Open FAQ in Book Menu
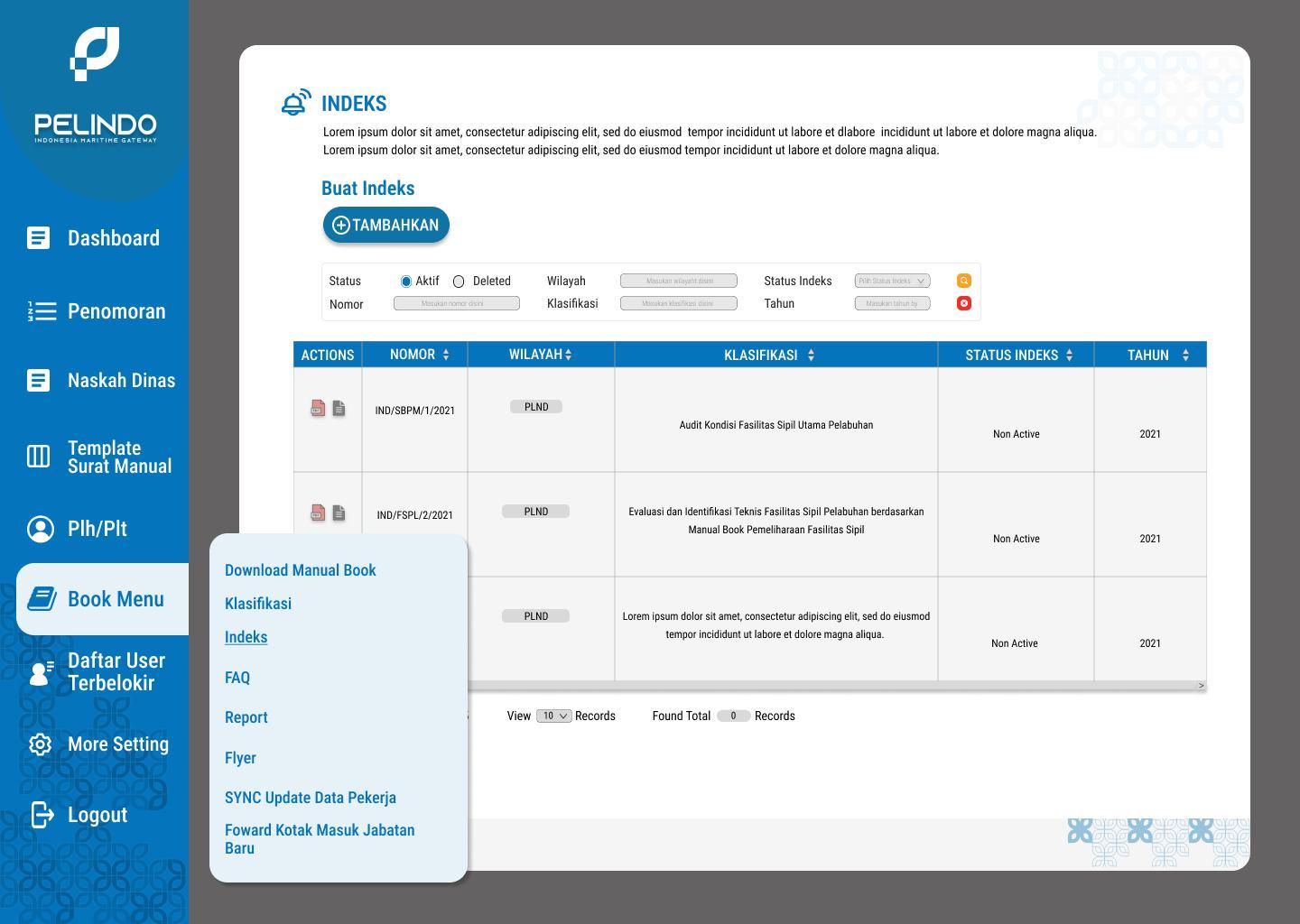The image size is (1300, 924). [237, 678]
